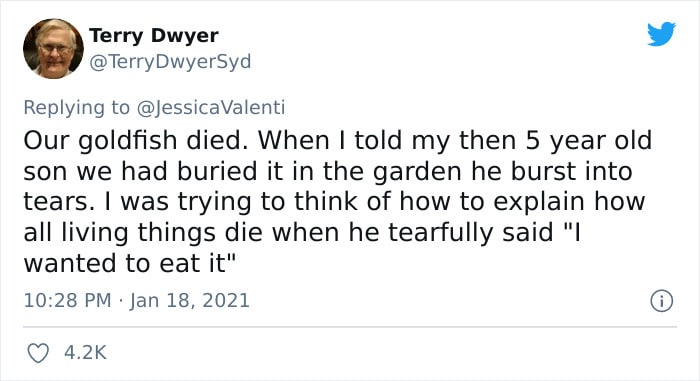
Task: Click the Jan 18, 2021 date
Action: click(189, 300)
